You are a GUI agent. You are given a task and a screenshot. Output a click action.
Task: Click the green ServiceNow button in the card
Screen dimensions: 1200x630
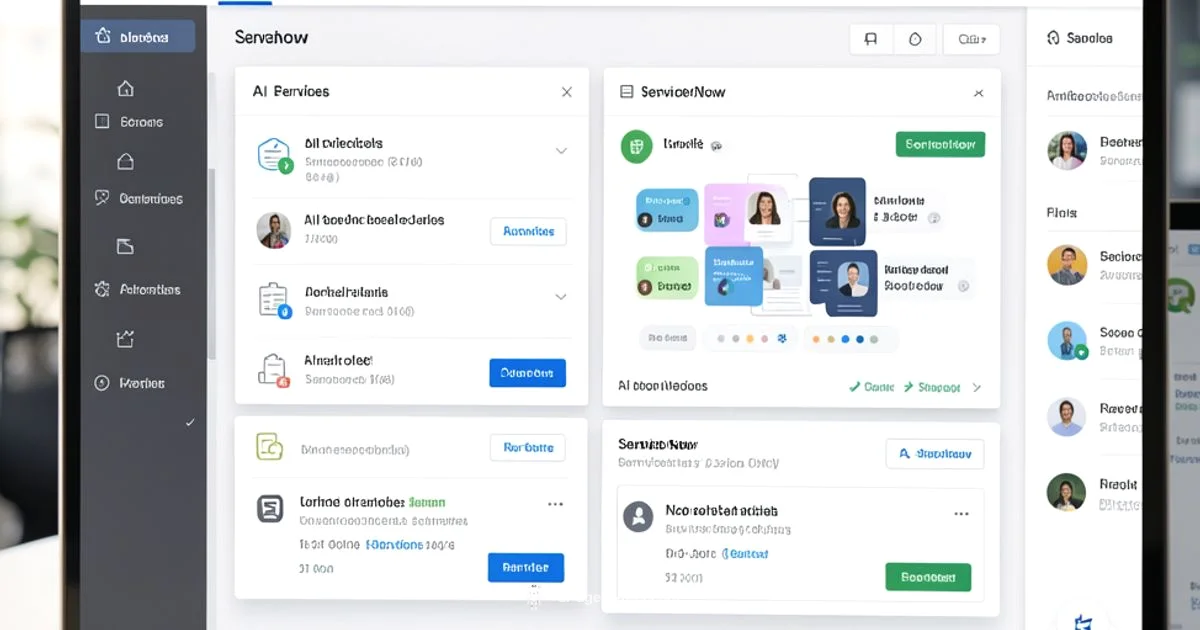pyautogui.click(x=939, y=144)
